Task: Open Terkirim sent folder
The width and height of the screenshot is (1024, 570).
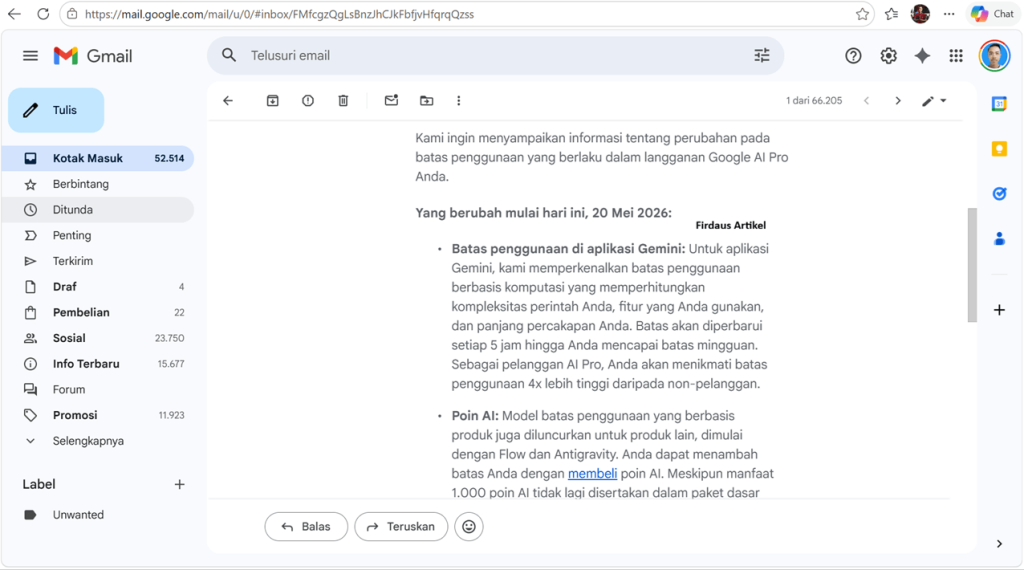Action: [98, 261]
